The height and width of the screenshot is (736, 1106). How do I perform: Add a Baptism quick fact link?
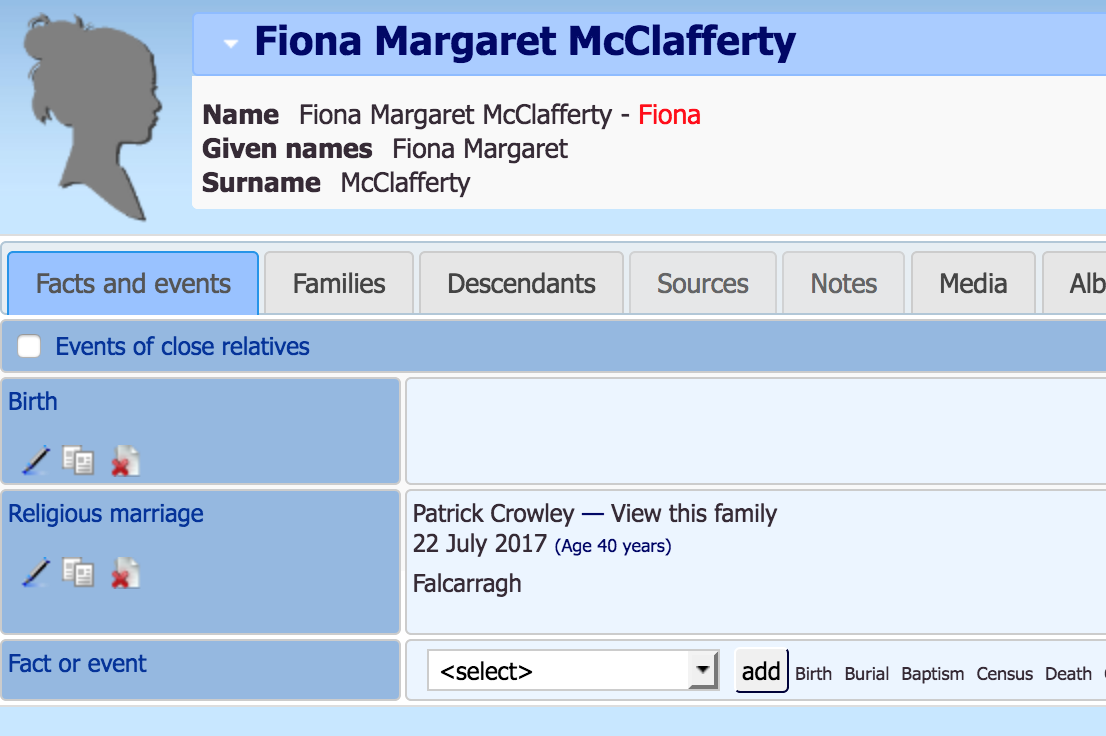pos(932,674)
